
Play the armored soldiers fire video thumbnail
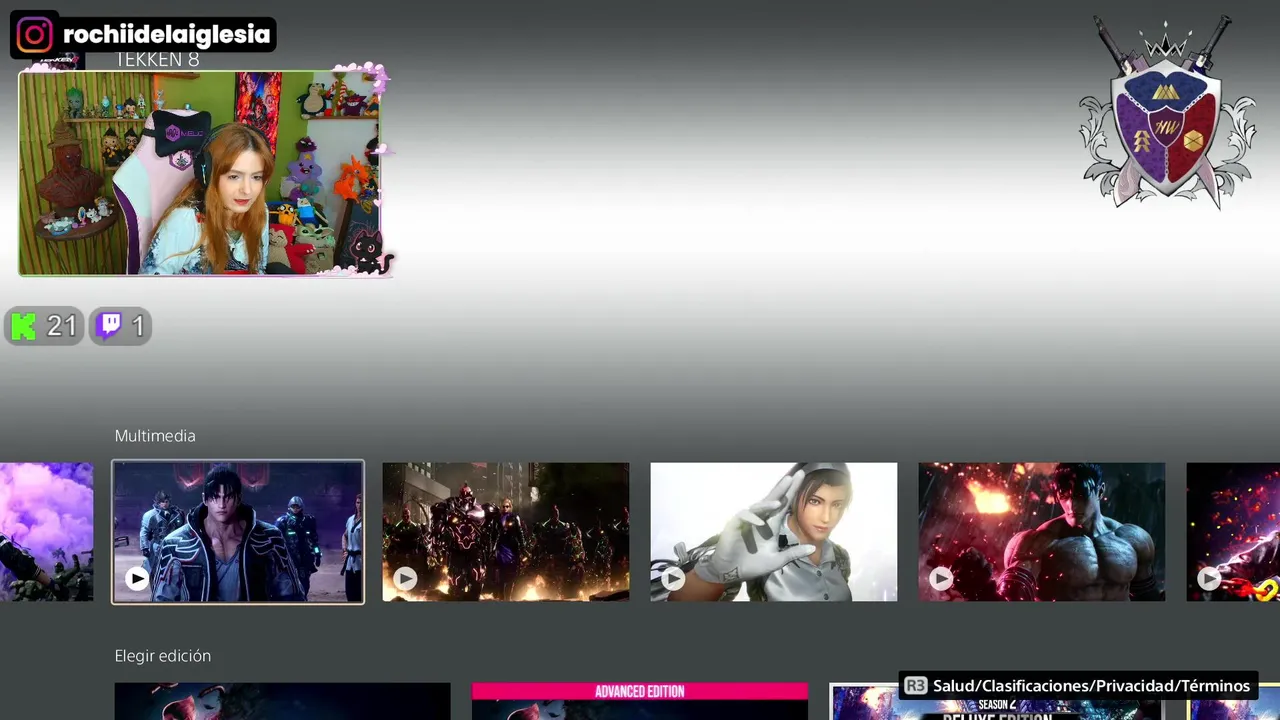point(506,532)
